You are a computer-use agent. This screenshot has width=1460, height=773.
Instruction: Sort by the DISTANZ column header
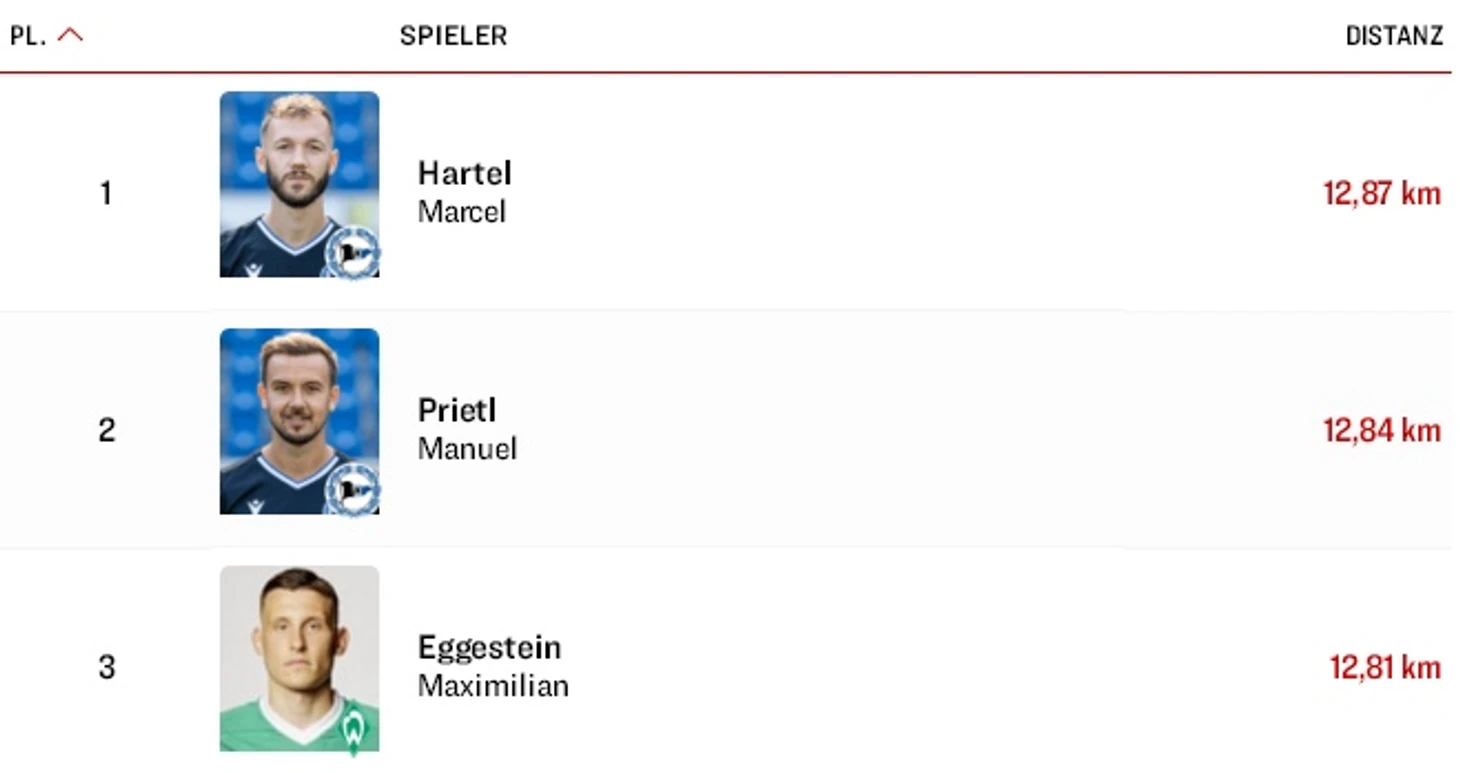[x=1394, y=36]
